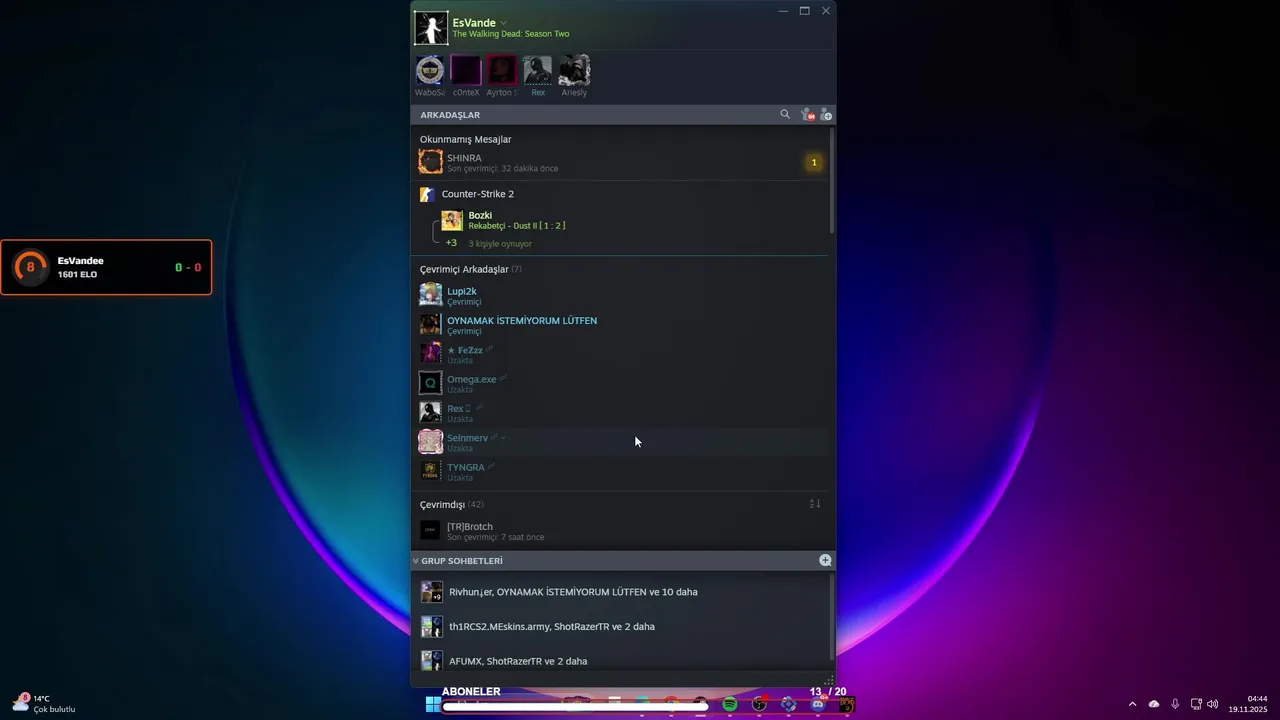Click Bozki's avatar image
The height and width of the screenshot is (720, 1280).
452,220
